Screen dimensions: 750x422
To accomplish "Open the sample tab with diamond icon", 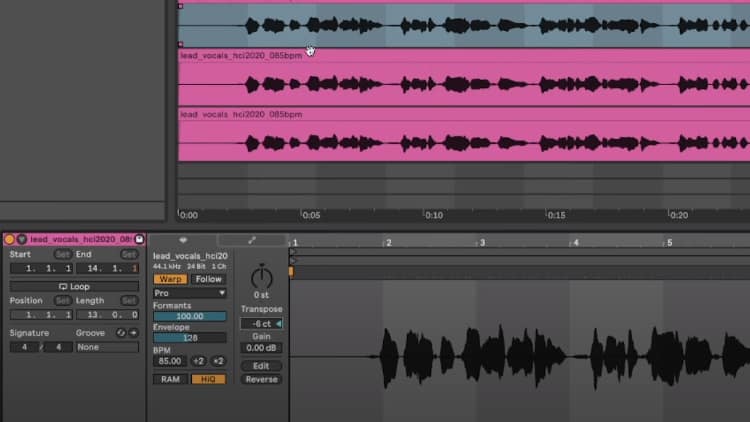I will 182,240.
